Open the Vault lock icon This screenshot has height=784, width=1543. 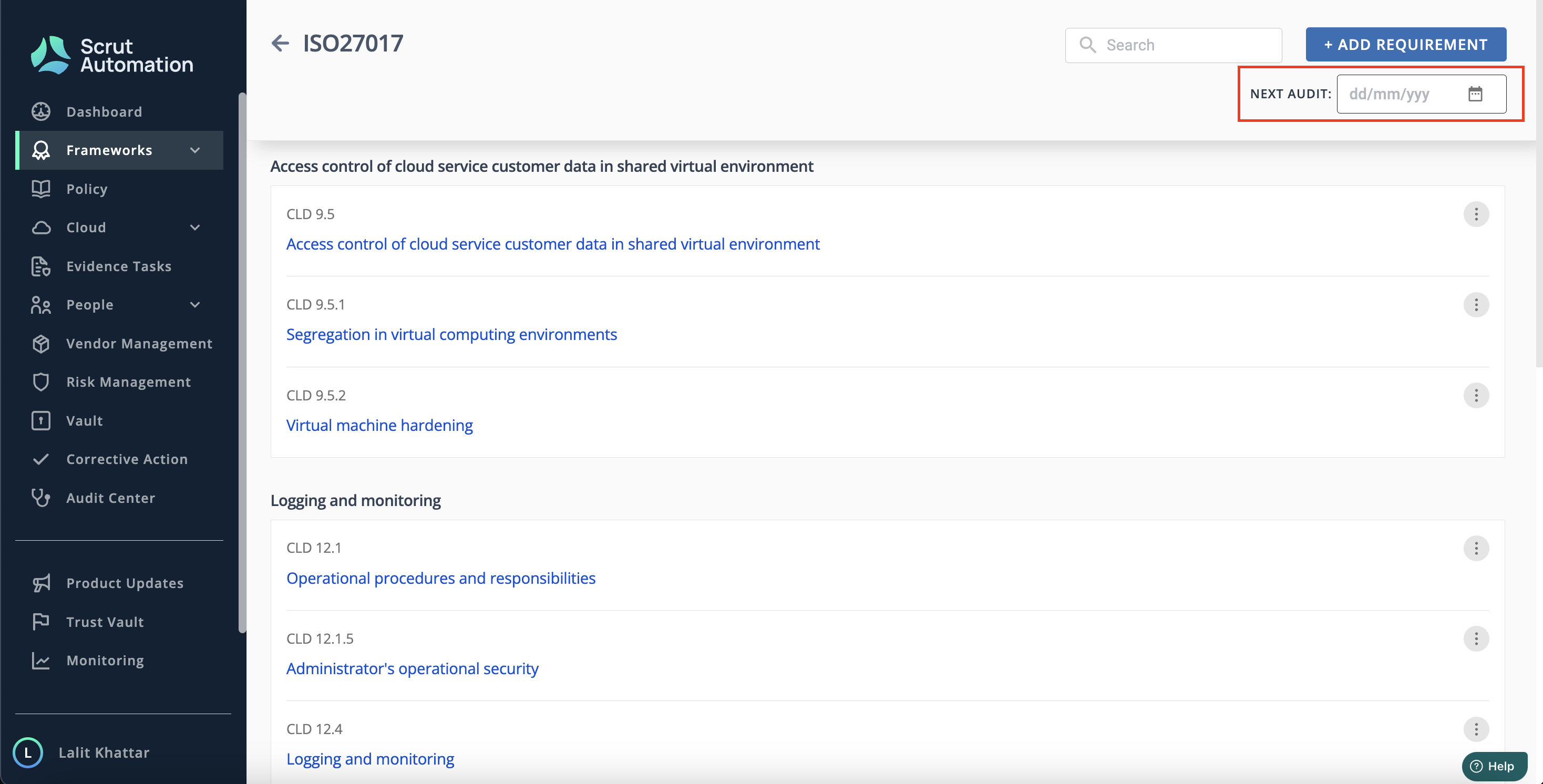tap(41, 420)
